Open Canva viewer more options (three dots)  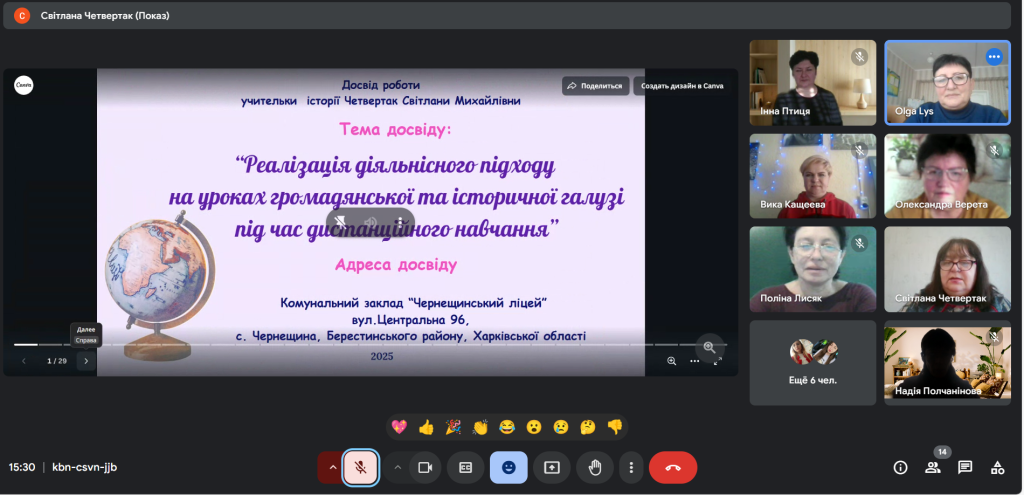695,360
